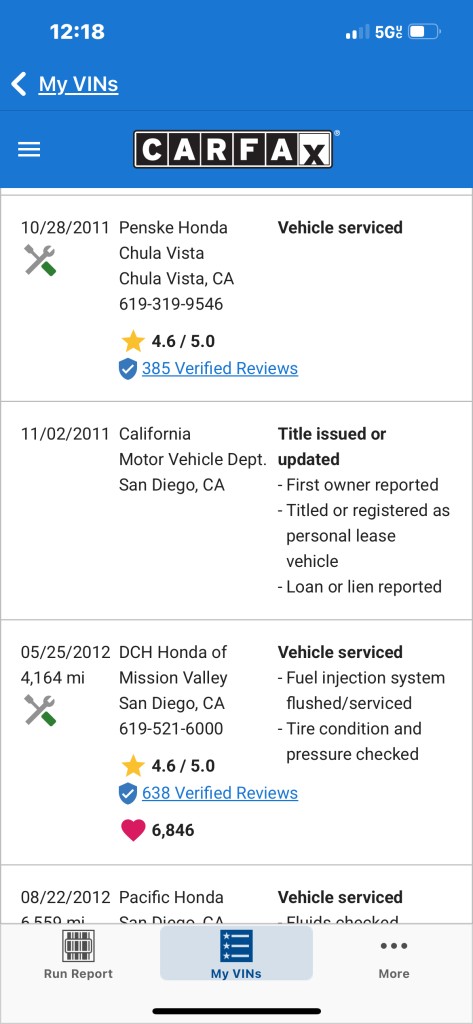
Task: Go back via the My VINs link
Action: pos(78,84)
